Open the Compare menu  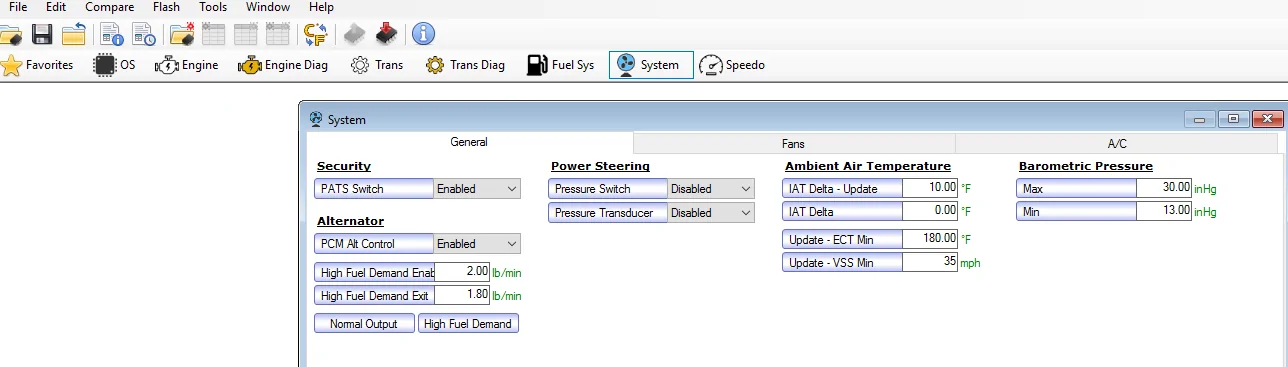click(x=110, y=7)
